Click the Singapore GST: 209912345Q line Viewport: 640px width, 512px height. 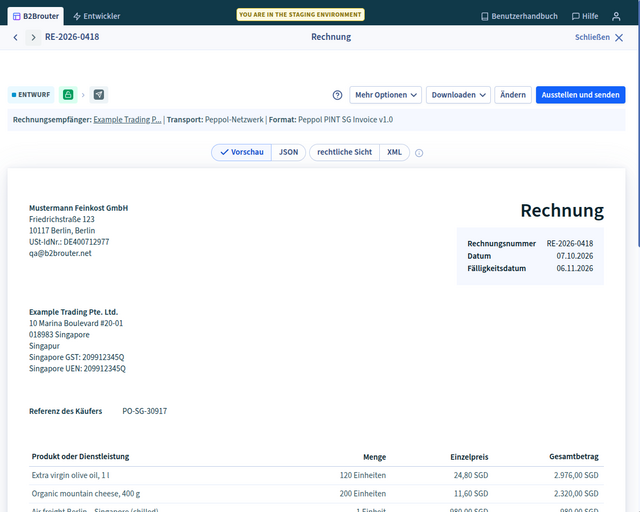[x=76, y=357]
